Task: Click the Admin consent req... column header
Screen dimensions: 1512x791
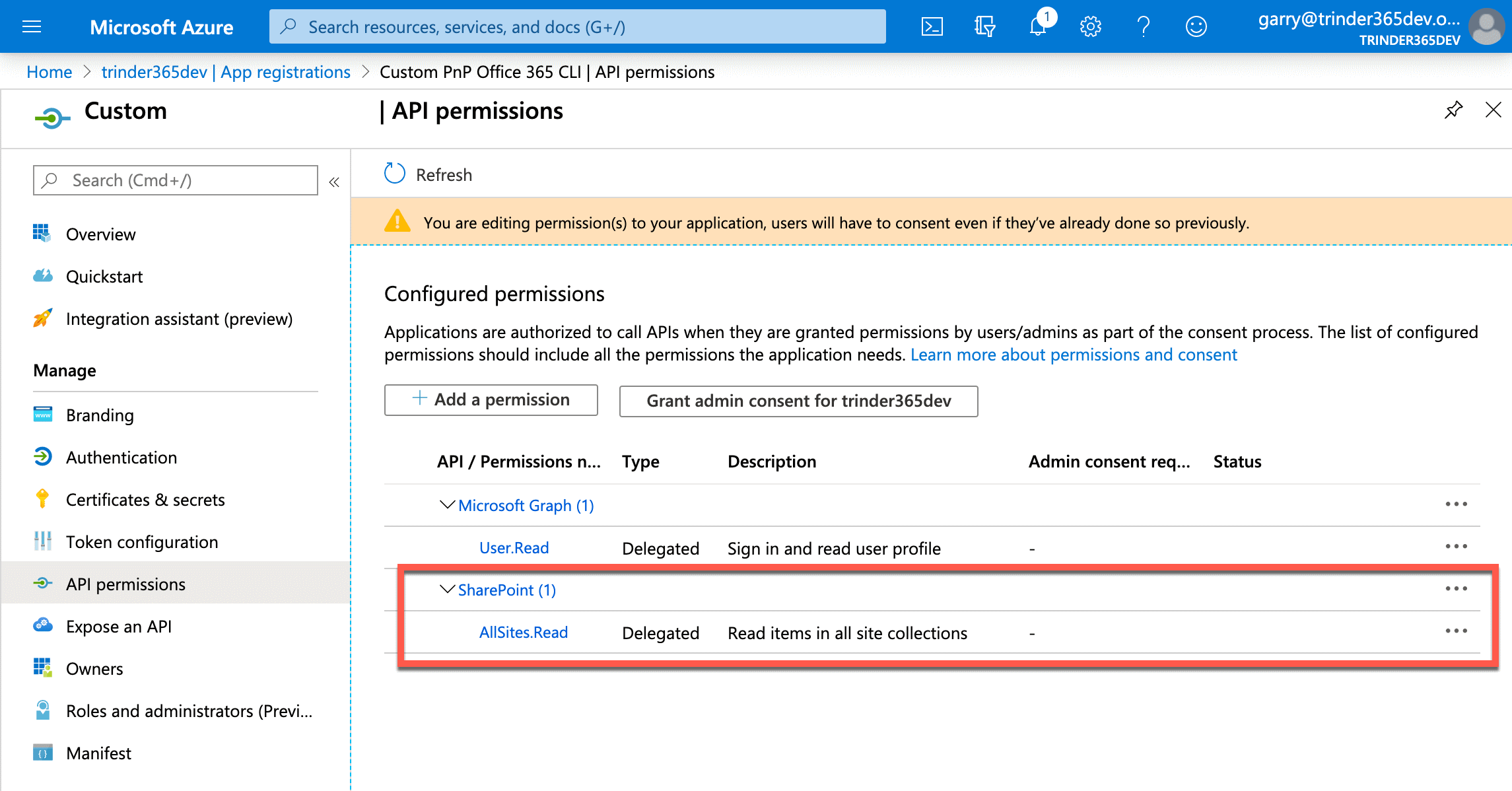Action: (1109, 462)
